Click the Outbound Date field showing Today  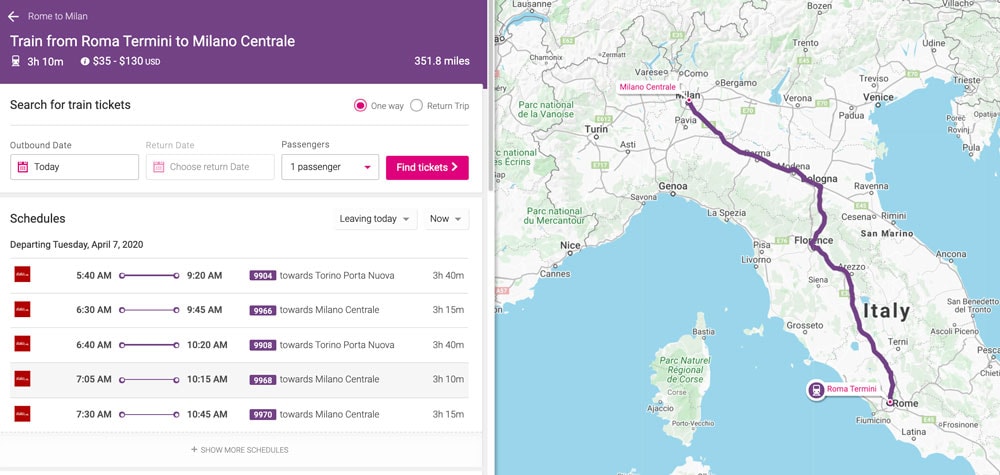(x=75, y=167)
